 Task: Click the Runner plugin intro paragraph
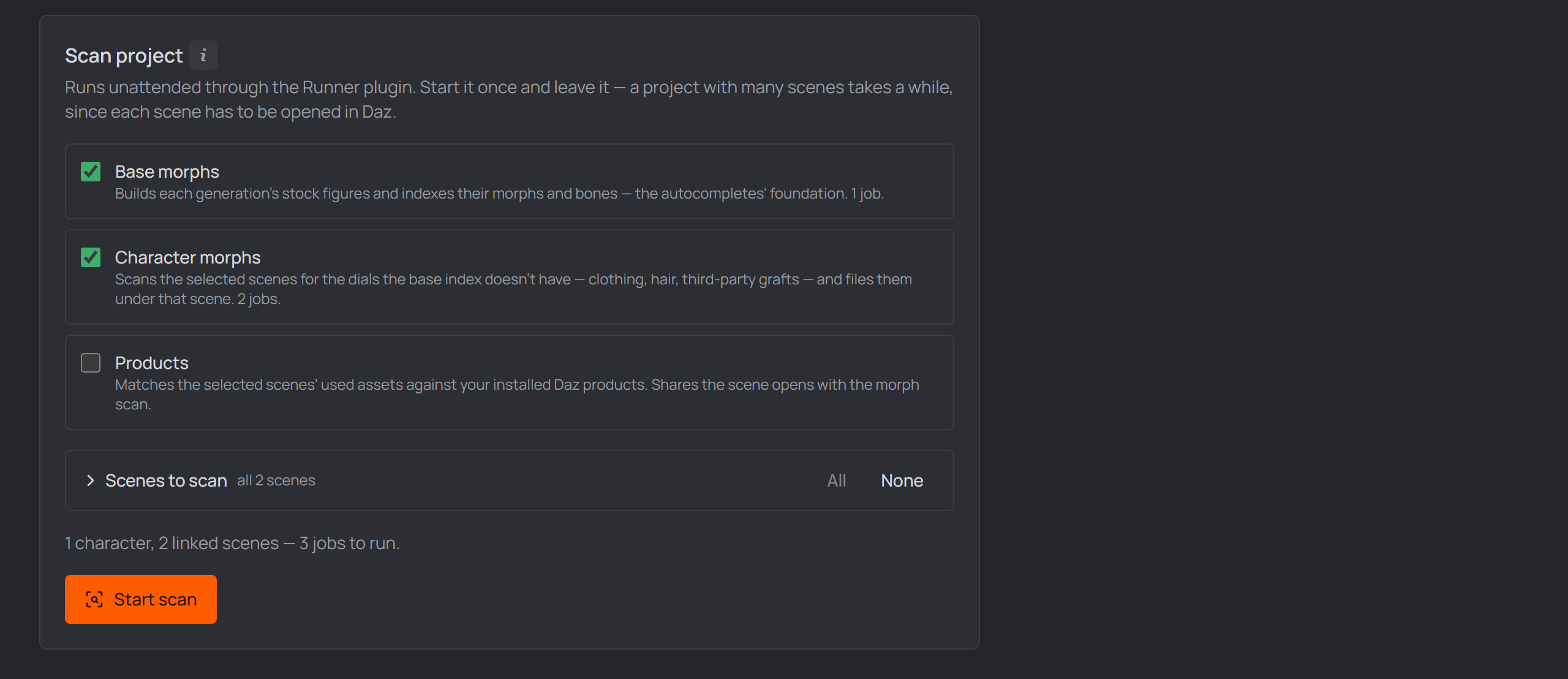508,99
